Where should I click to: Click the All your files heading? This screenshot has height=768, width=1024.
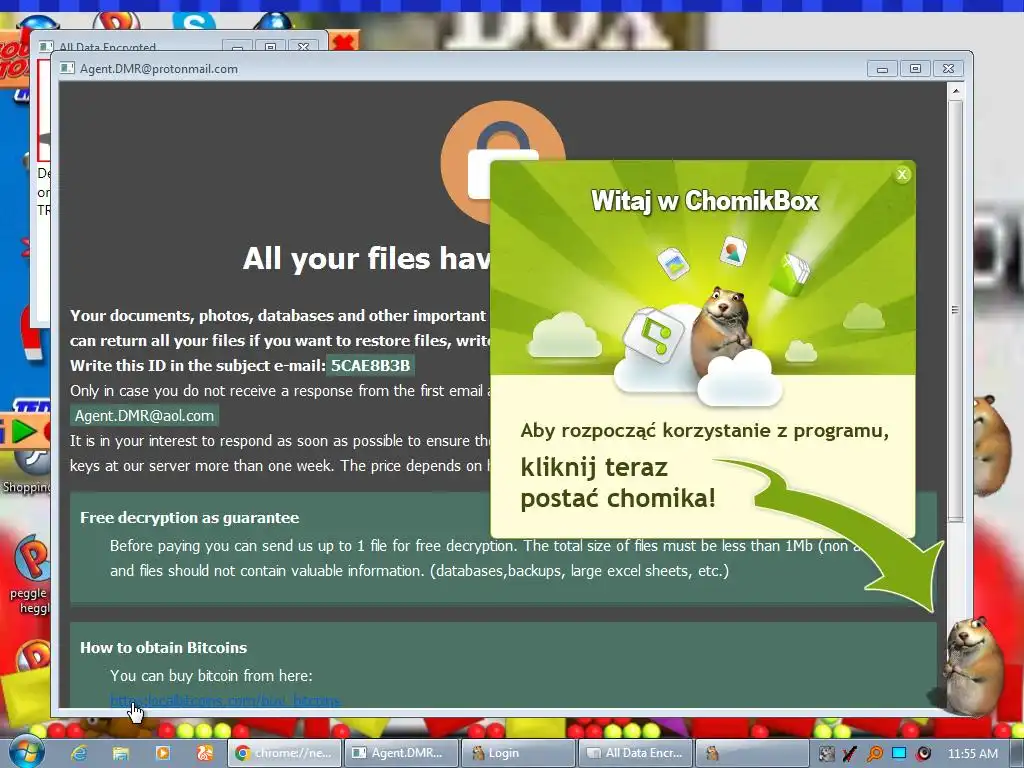click(367, 259)
